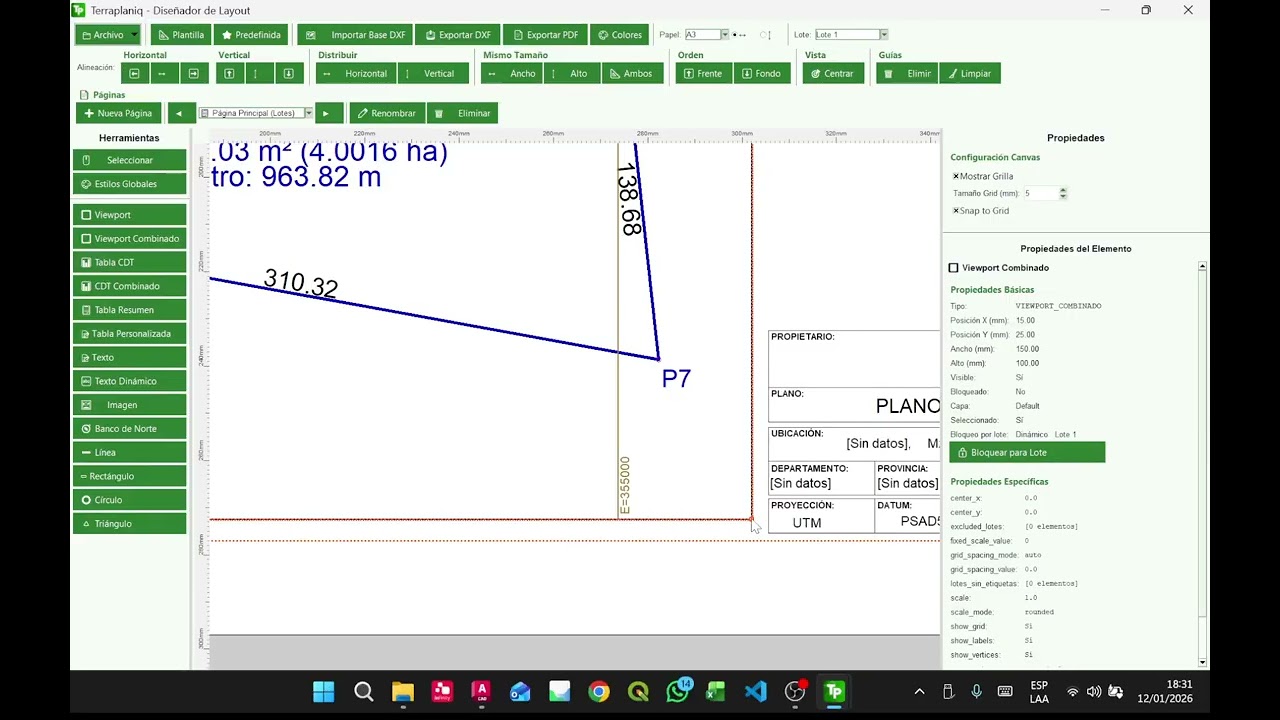
Task: Click Renombrar page button
Action: (387, 113)
